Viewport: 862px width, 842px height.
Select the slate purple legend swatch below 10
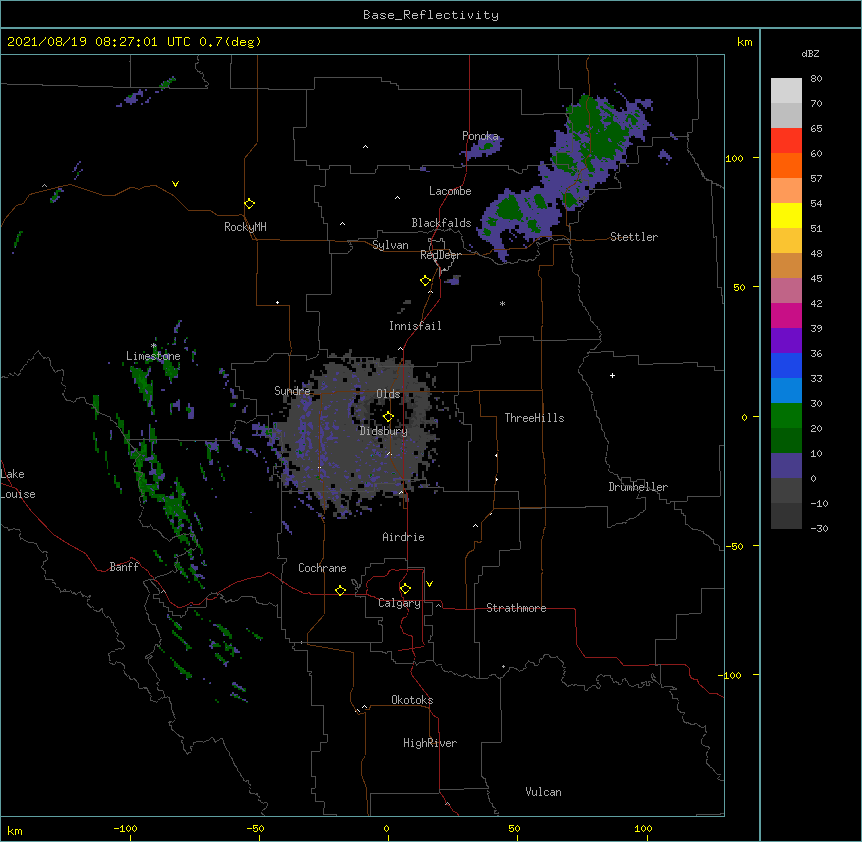786,466
